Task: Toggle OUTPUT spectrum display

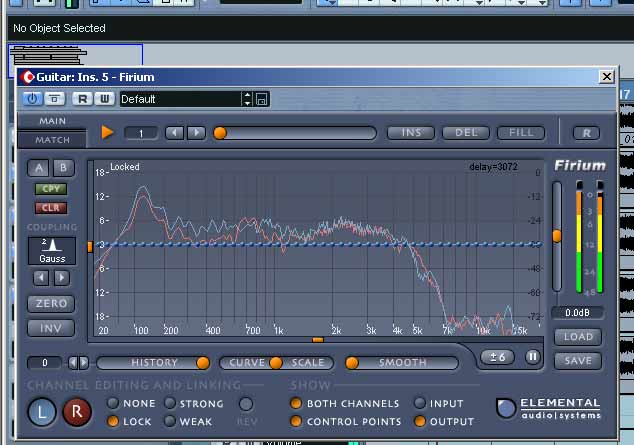Action: pos(420,421)
